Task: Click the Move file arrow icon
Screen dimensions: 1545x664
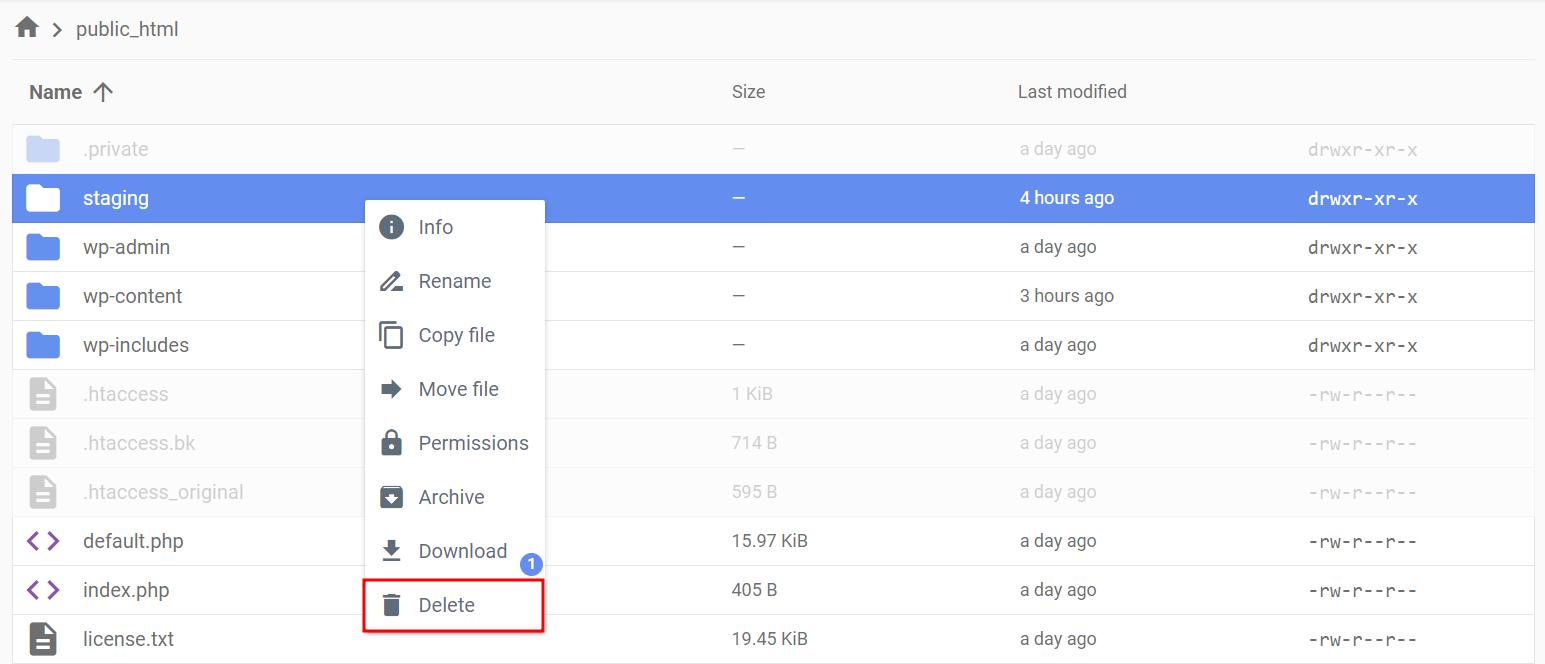Action: click(x=392, y=389)
